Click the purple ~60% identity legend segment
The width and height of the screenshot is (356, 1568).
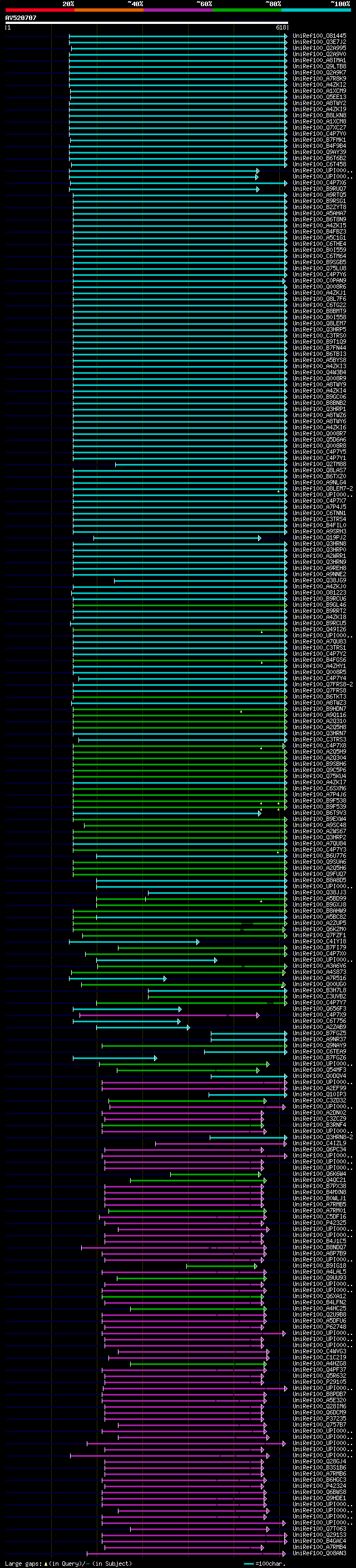click(177, 11)
